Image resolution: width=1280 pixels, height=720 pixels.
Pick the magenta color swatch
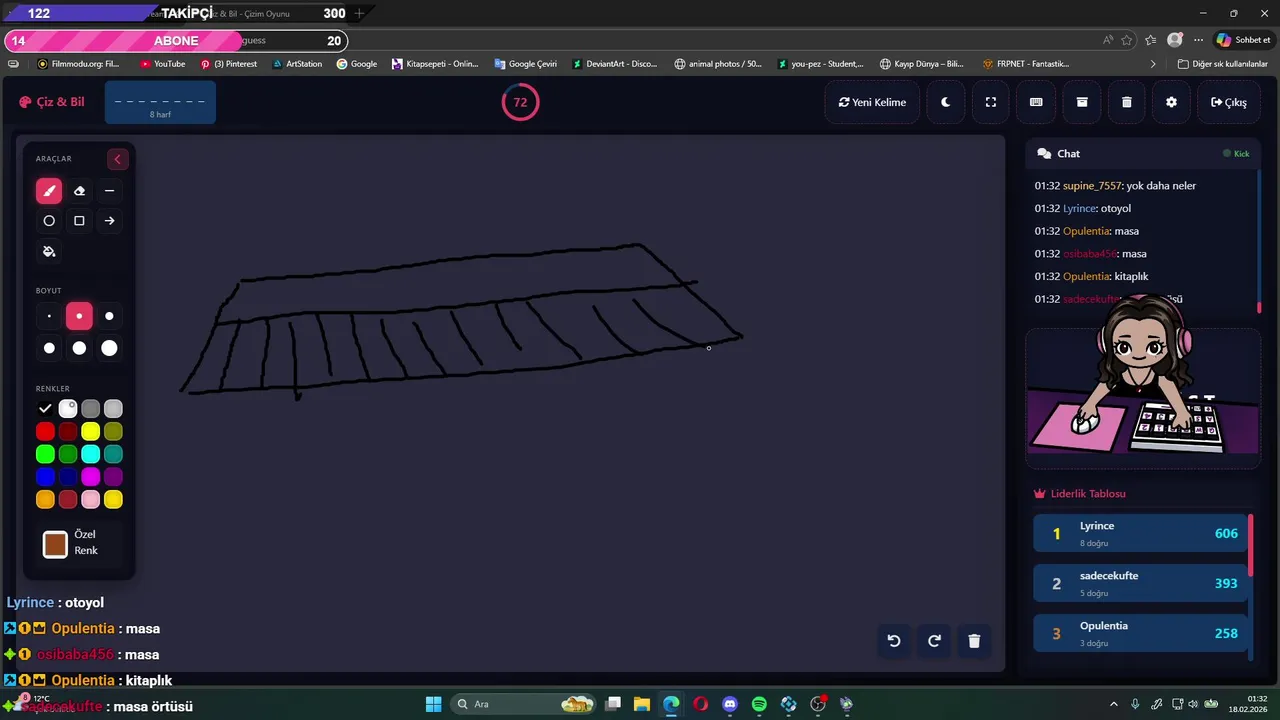pyautogui.click(x=91, y=477)
